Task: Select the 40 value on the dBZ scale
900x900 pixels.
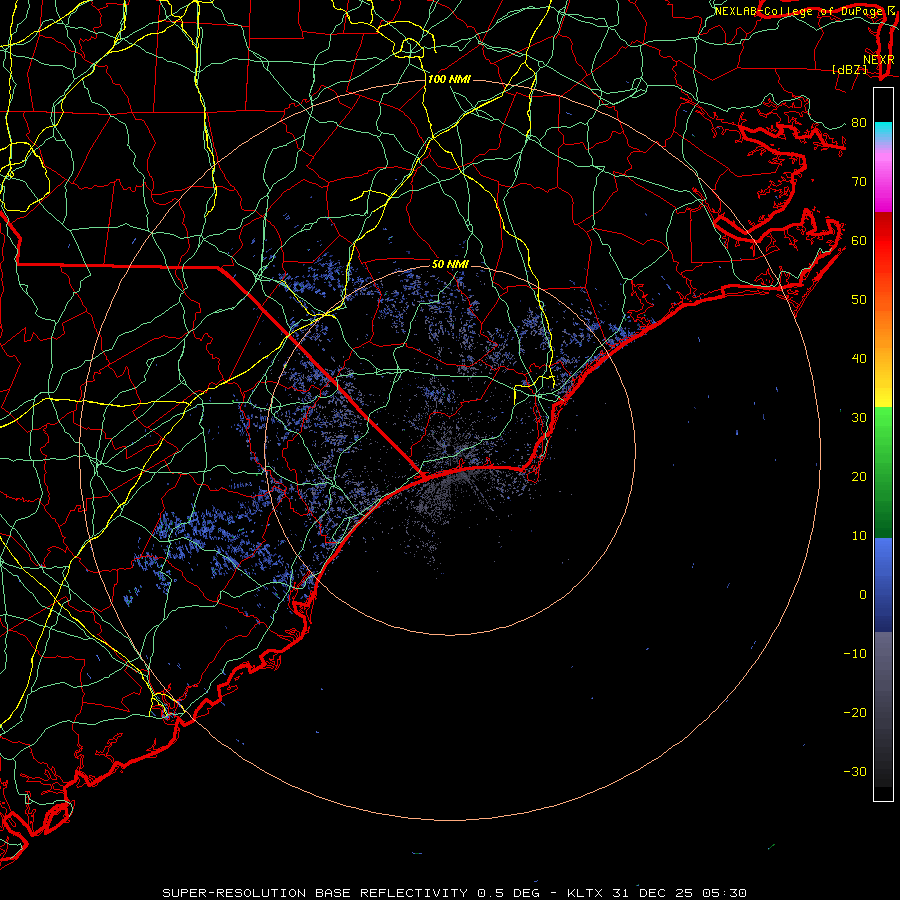Action: 859,359
